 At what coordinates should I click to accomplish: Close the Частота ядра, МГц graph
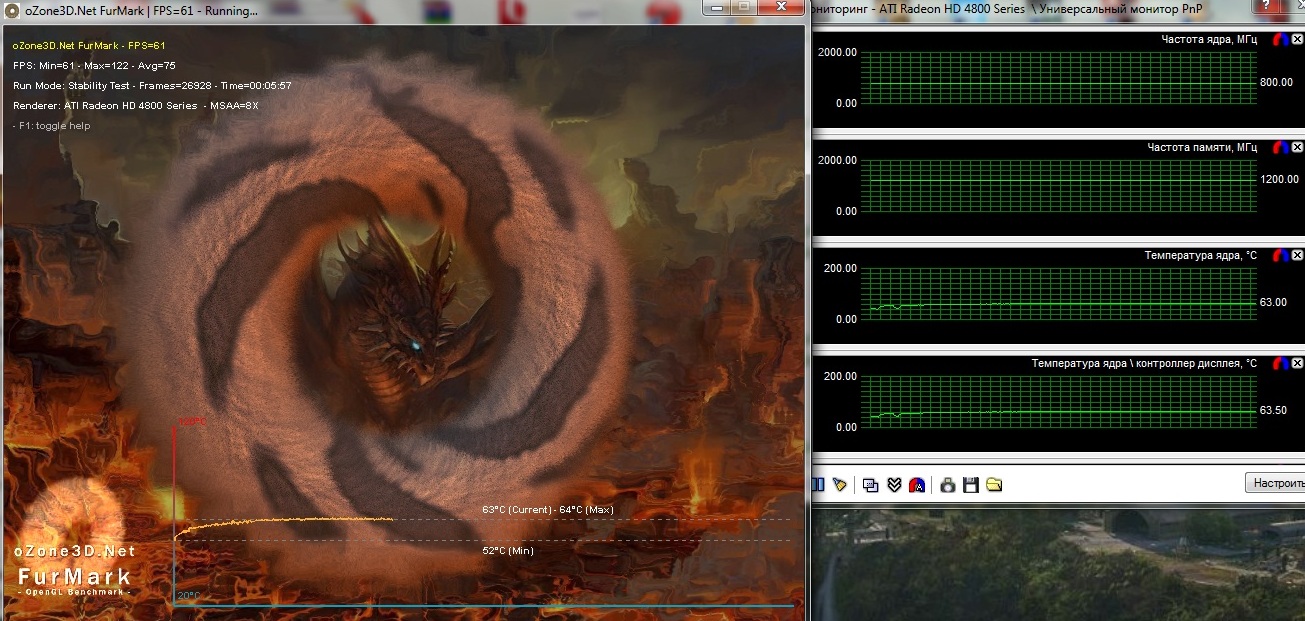click(x=1297, y=40)
